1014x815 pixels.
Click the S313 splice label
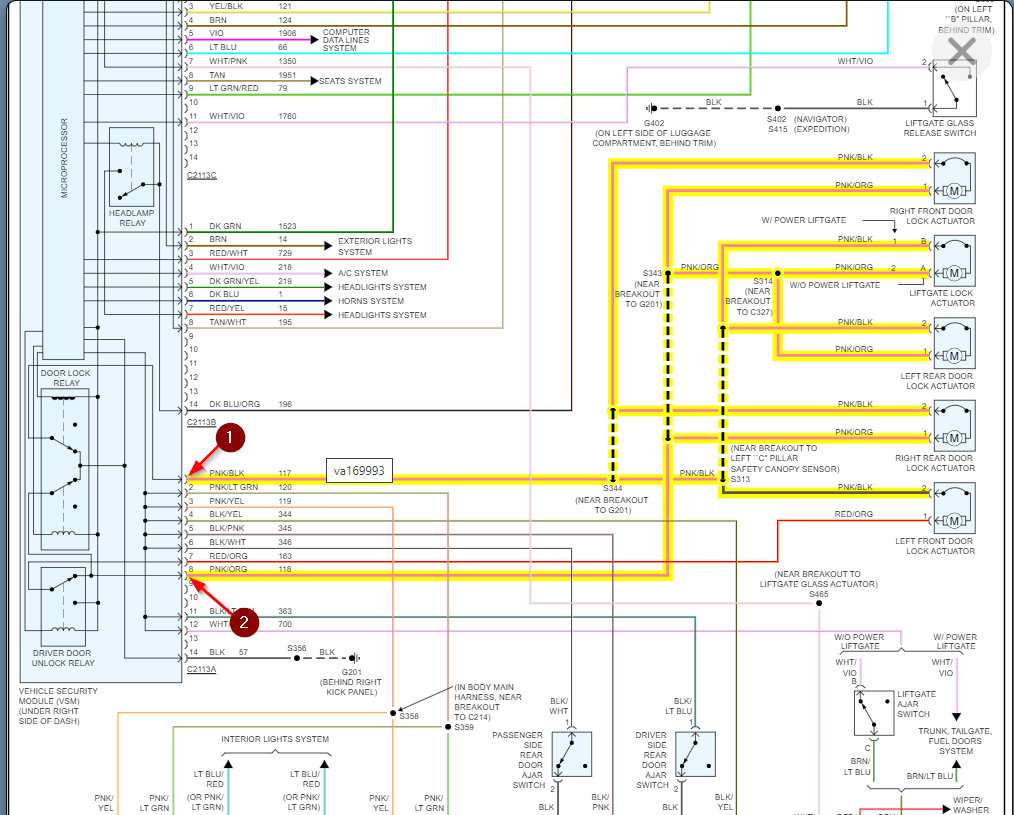[740, 479]
